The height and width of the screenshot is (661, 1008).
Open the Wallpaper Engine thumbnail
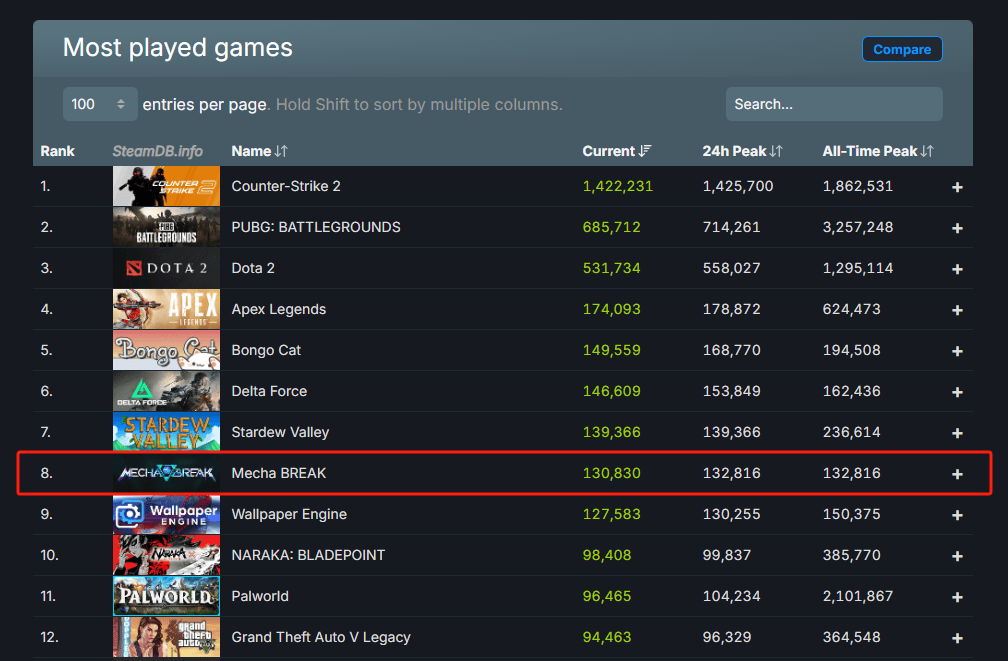pos(166,514)
